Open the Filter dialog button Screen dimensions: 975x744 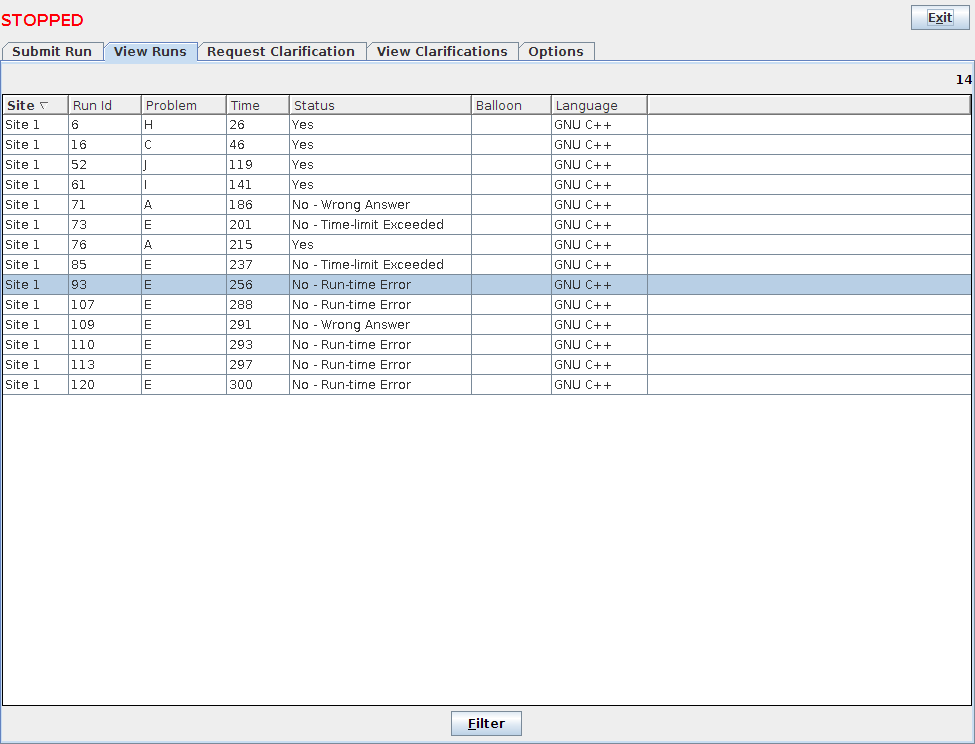pyautogui.click(x=486, y=724)
